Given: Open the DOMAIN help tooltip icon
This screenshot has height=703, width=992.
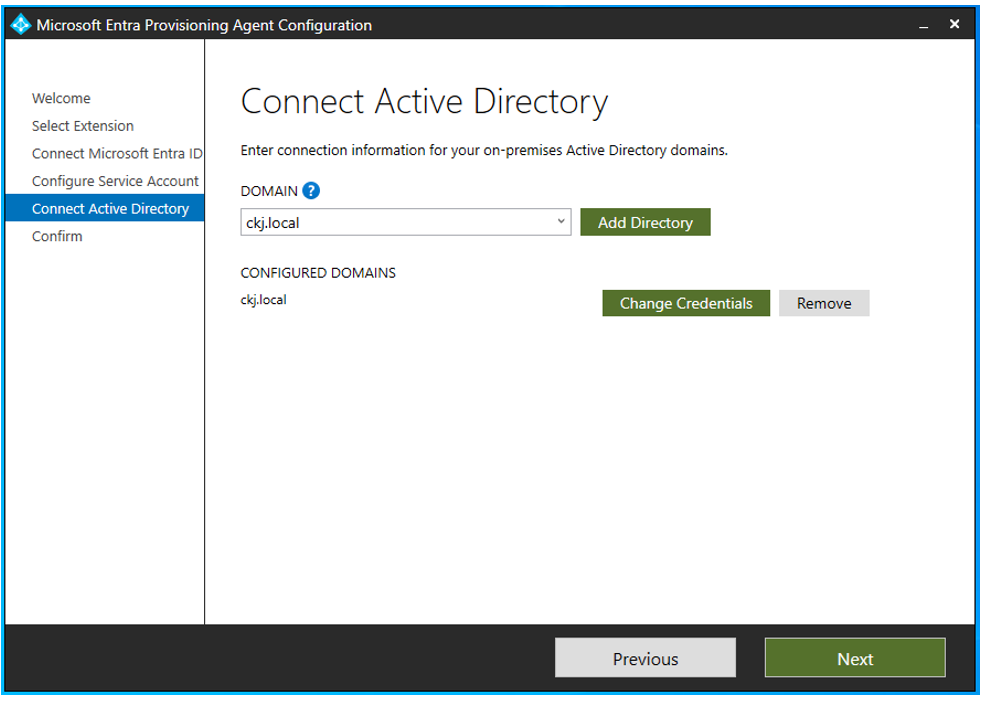Looking at the screenshot, I should point(311,191).
